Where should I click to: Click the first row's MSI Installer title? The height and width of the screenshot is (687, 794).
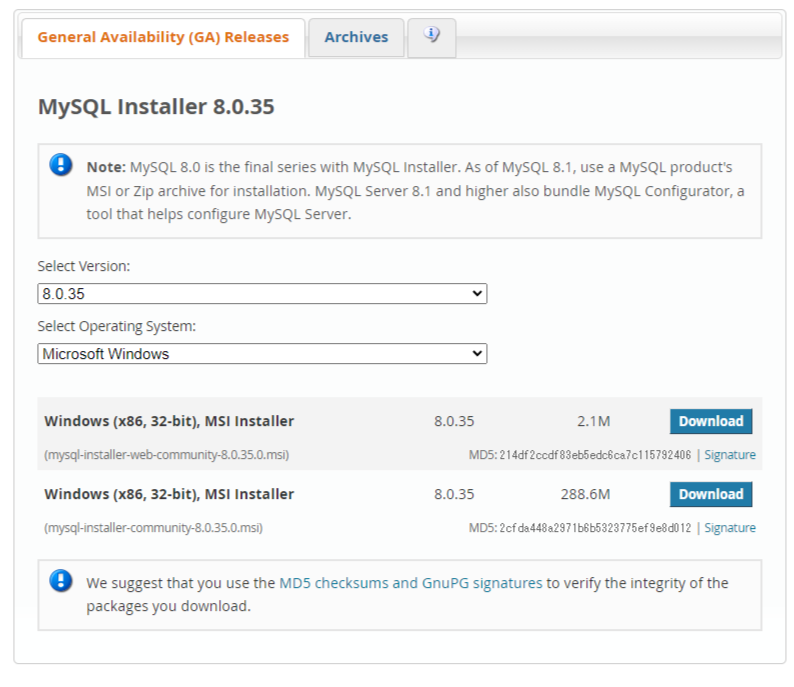pos(169,421)
